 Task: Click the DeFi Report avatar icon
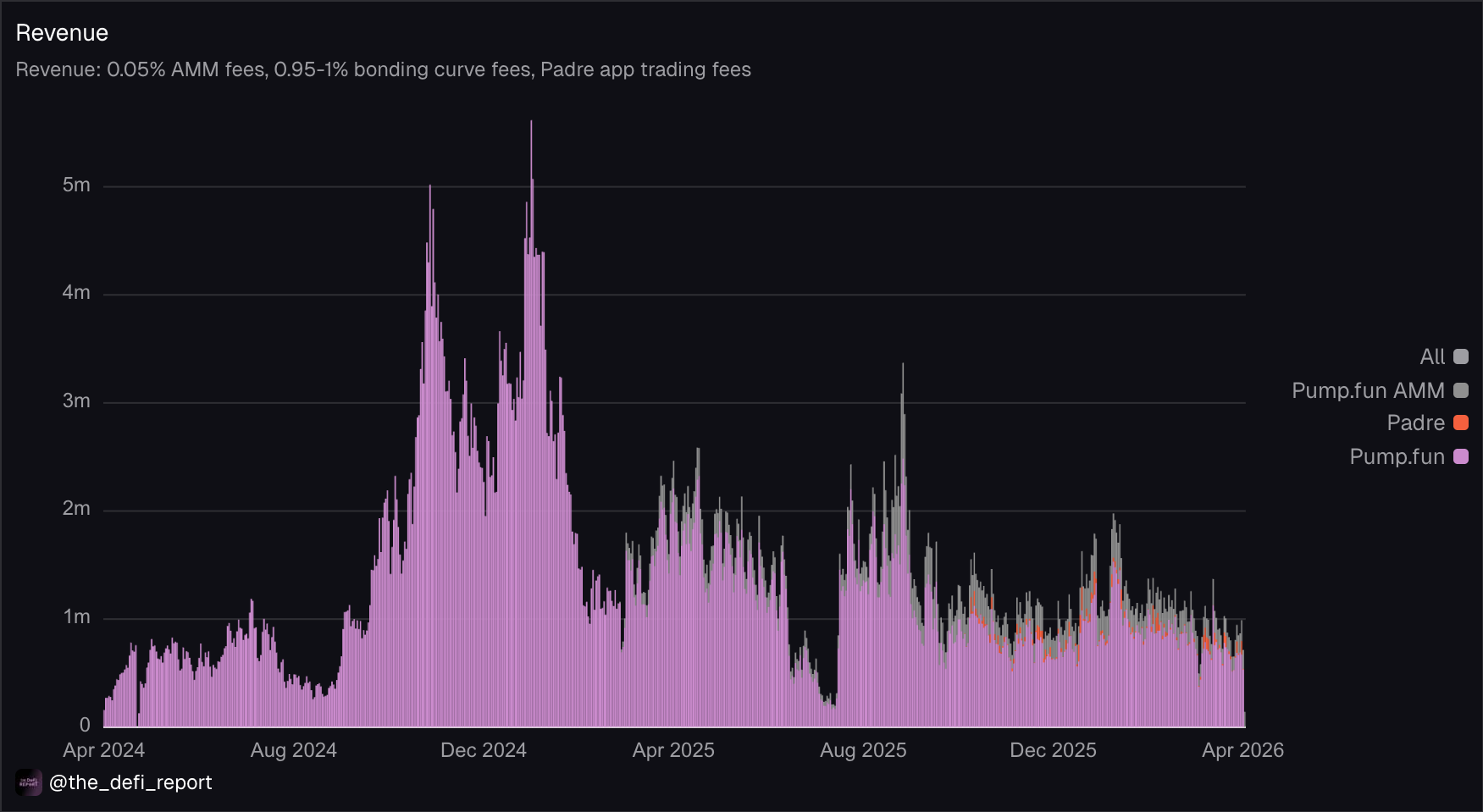[x=29, y=782]
